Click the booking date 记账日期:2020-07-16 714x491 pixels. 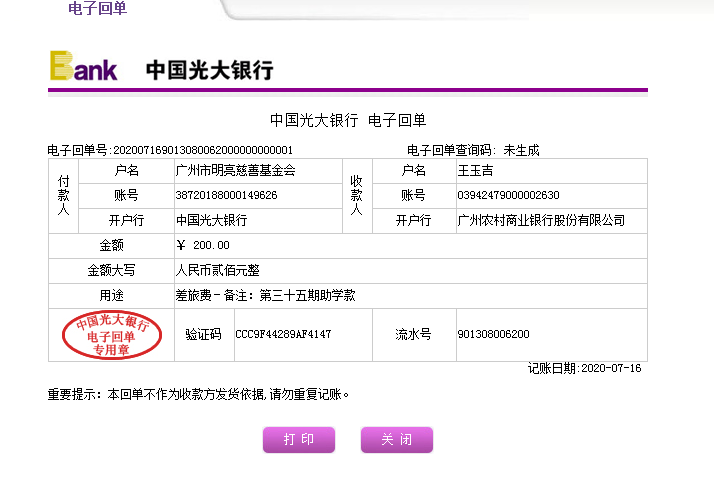(x=585, y=368)
